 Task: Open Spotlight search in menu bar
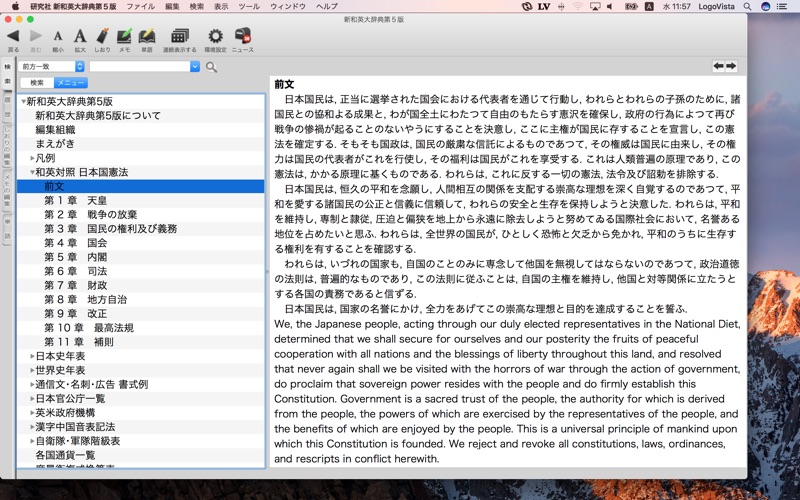pyautogui.click(x=747, y=6)
